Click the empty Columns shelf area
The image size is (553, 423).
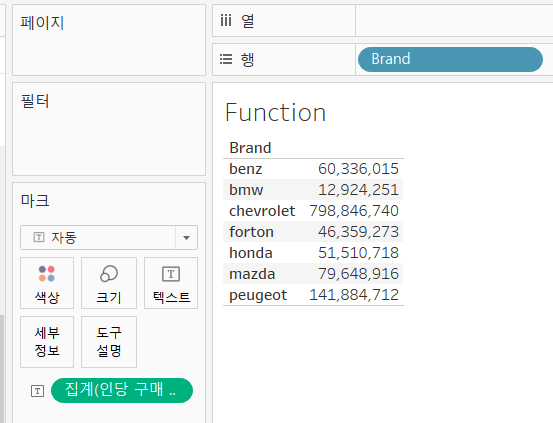point(454,20)
